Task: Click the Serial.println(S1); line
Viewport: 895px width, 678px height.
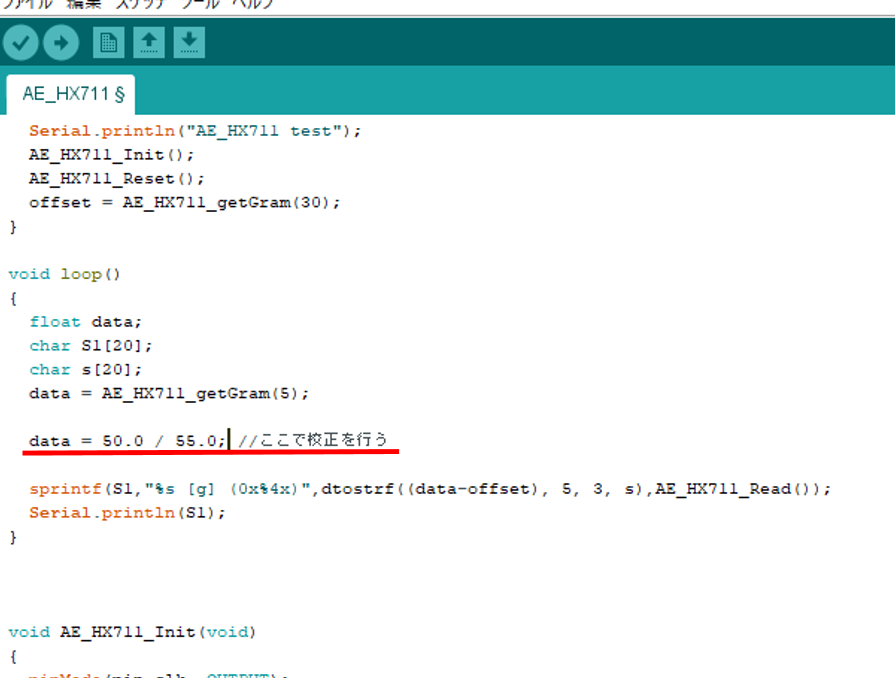Action: 127,514
